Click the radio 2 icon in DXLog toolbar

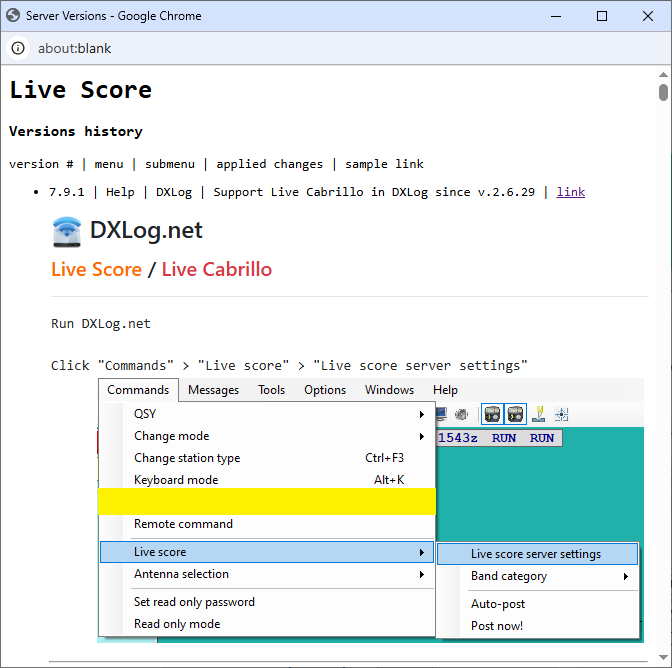[515, 414]
